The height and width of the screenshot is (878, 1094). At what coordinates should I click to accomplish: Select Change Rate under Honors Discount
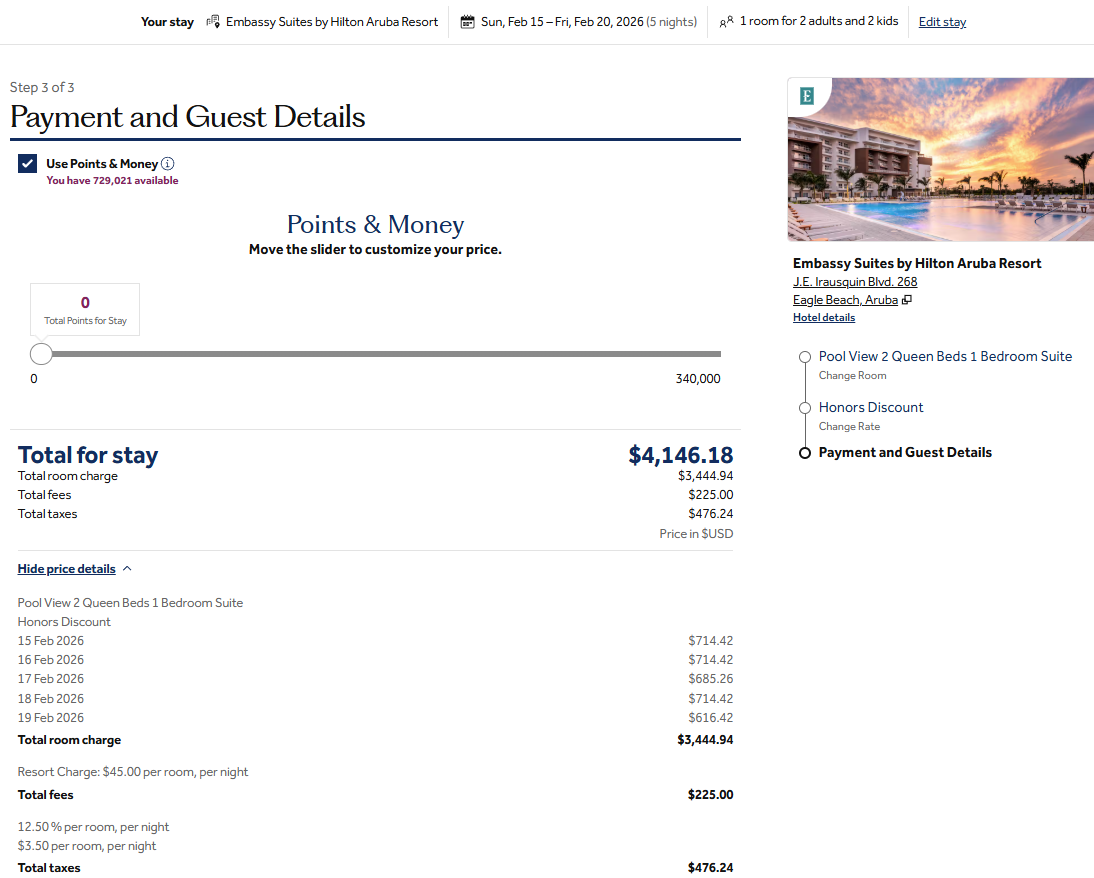pos(849,427)
